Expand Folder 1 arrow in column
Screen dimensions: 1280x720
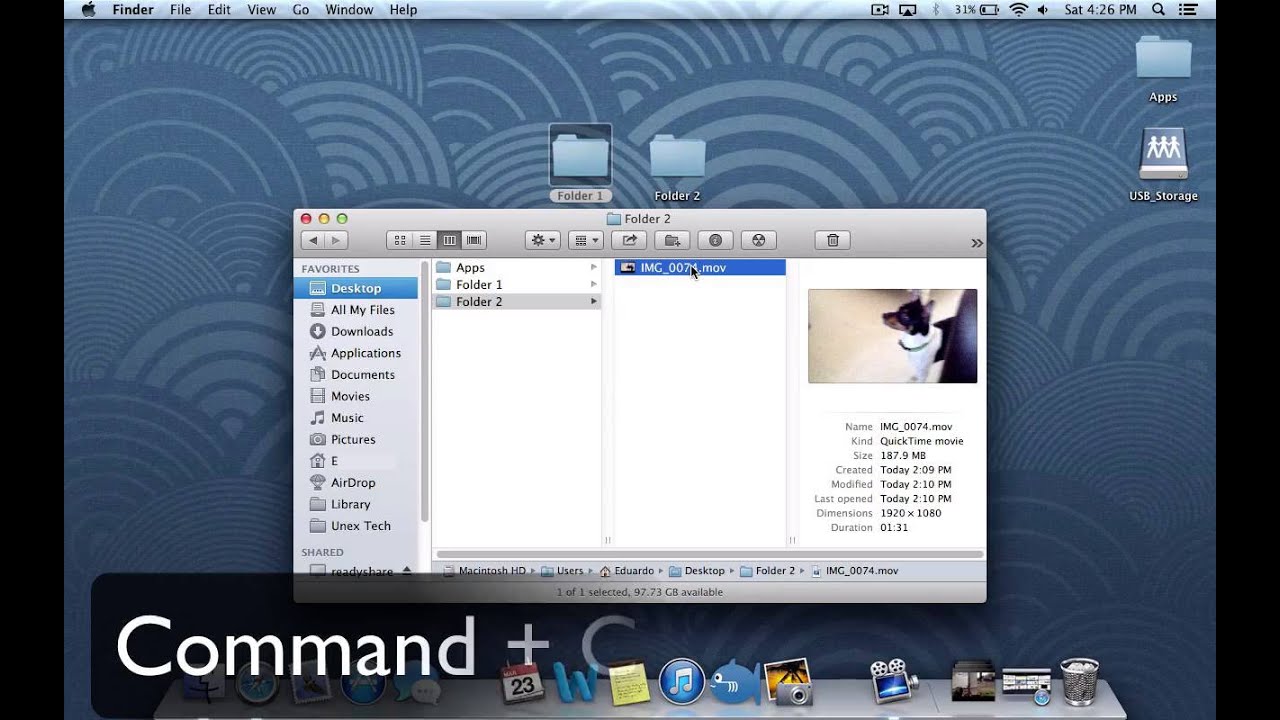[594, 284]
